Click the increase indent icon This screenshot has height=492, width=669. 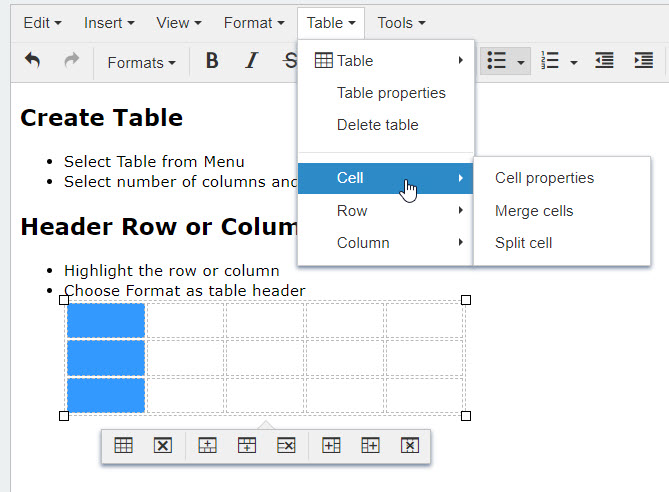644,61
